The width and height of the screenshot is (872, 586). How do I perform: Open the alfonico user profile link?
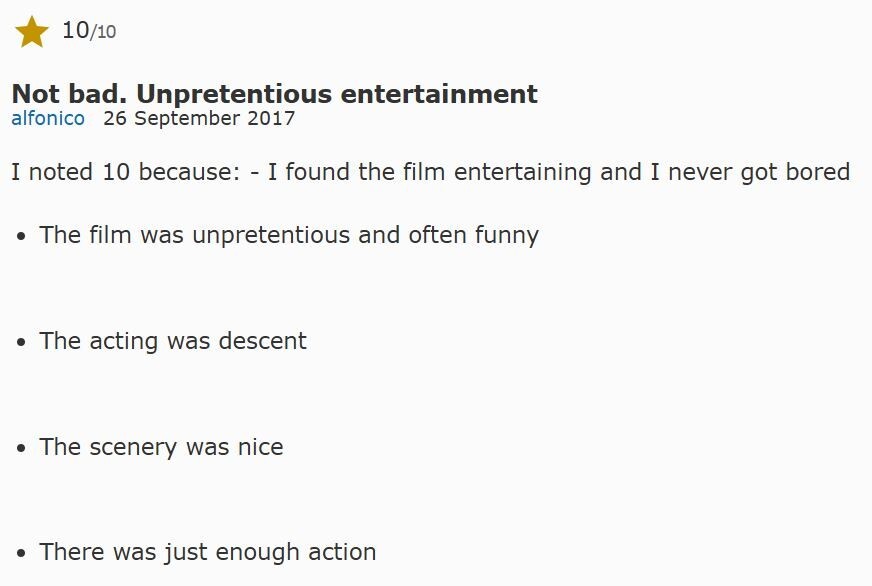point(48,118)
